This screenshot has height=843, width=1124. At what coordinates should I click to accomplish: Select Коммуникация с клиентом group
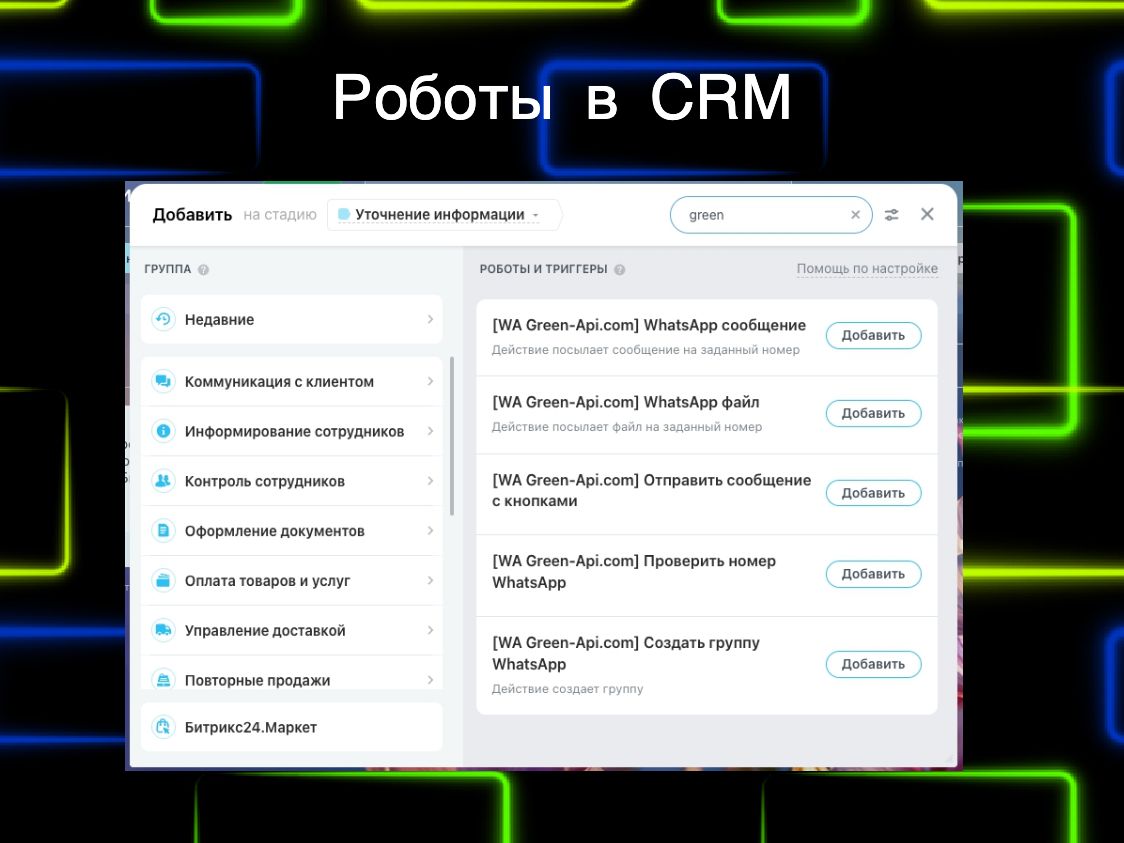[292, 381]
